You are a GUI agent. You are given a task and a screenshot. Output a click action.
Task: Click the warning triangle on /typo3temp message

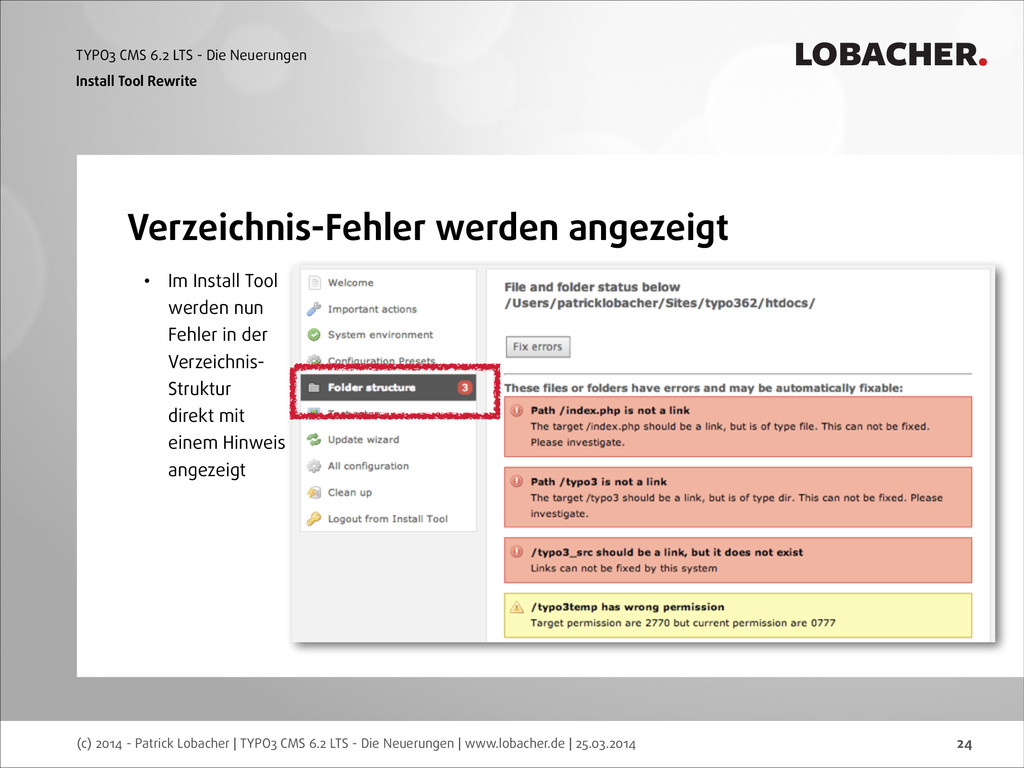point(517,607)
